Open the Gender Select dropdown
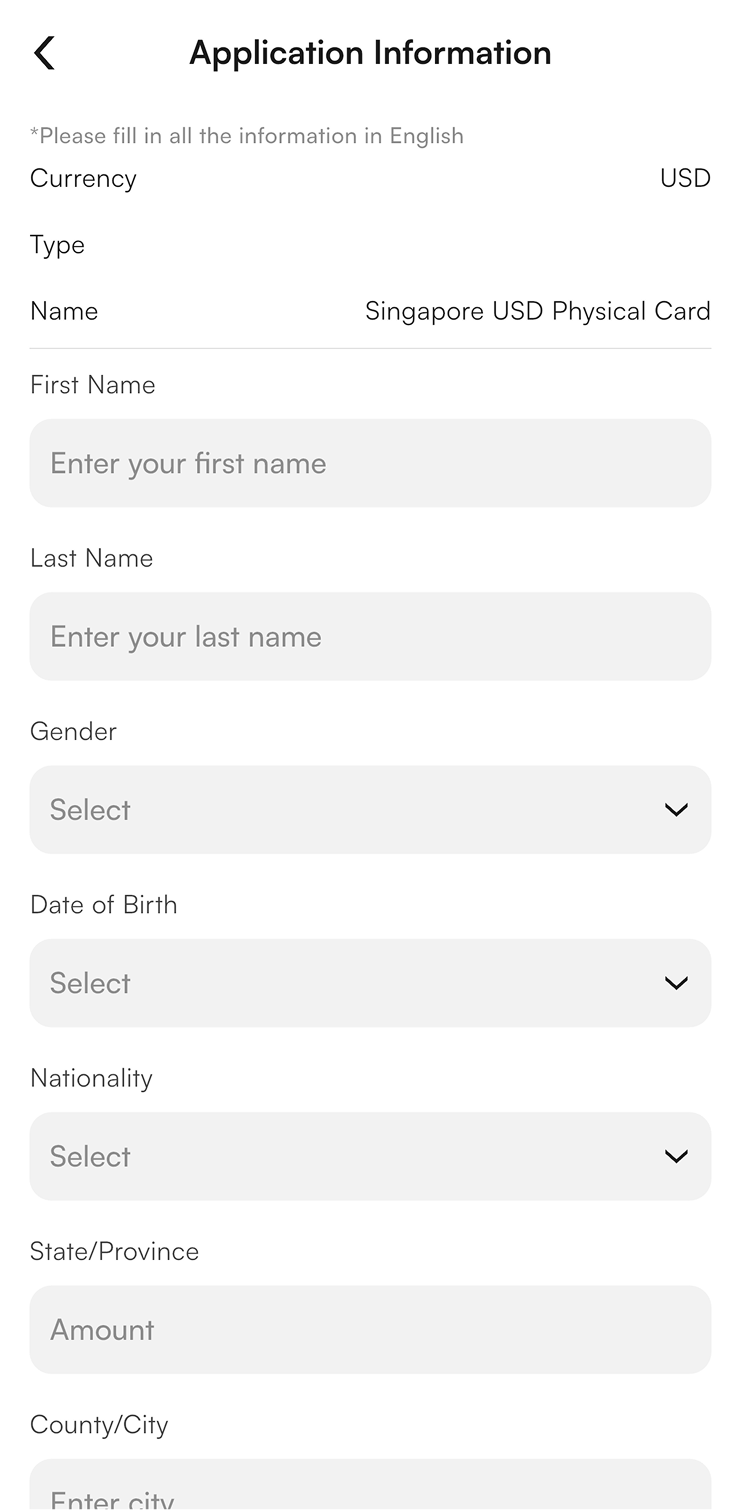The height and width of the screenshot is (1510, 741). (x=370, y=810)
